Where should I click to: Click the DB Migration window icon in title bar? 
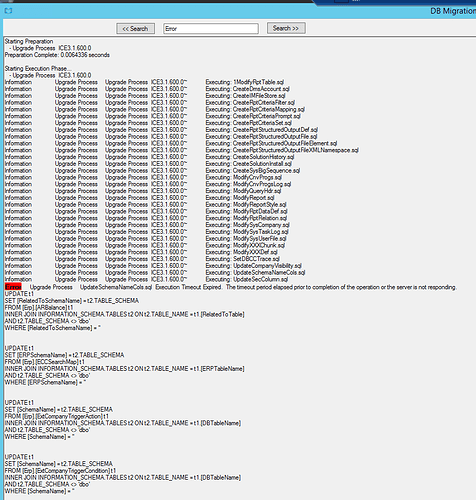coord(8,11)
